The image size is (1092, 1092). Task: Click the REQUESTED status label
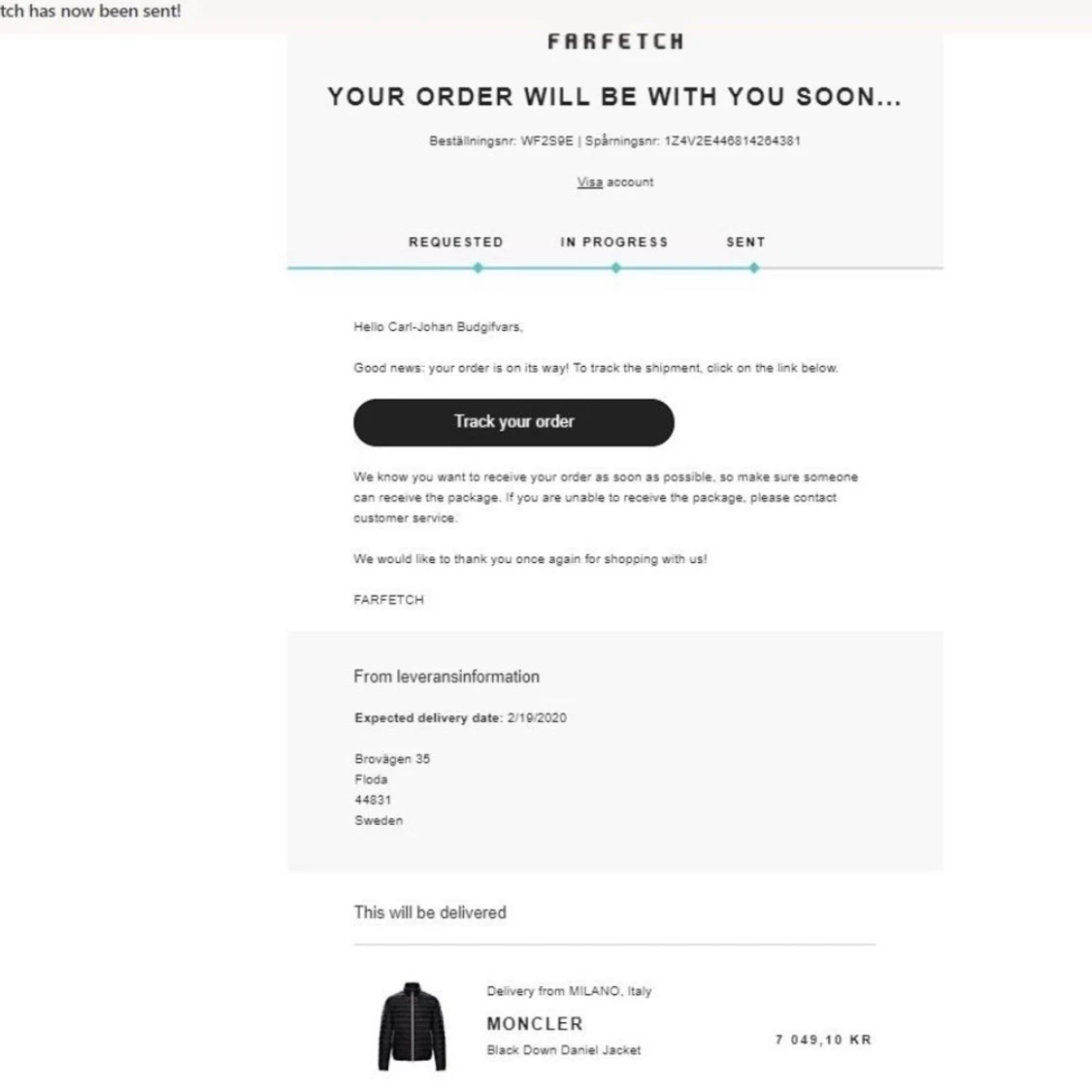(455, 242)
